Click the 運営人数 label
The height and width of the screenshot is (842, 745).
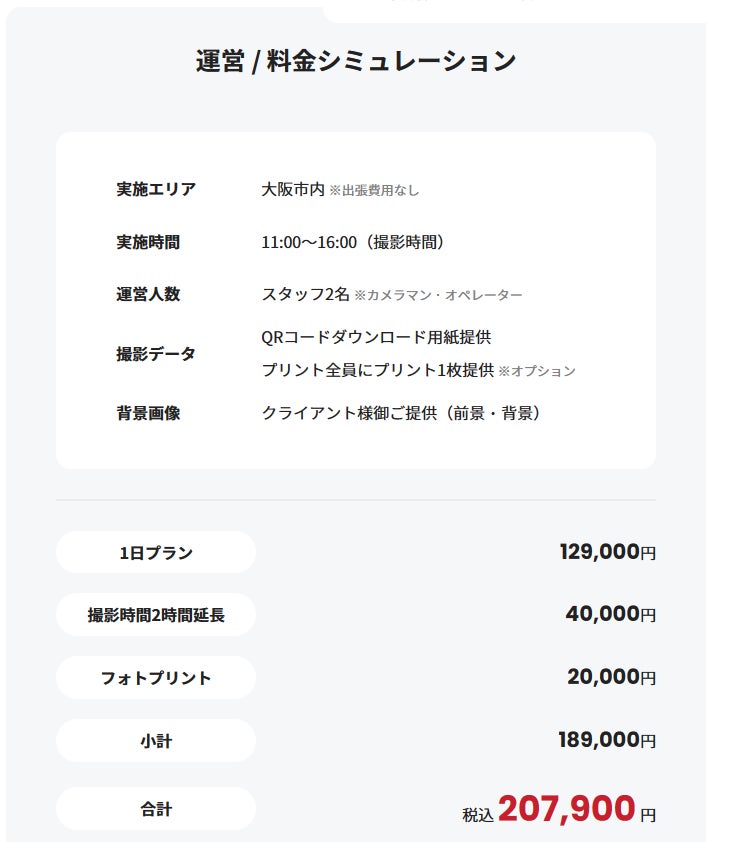[148, 294]
